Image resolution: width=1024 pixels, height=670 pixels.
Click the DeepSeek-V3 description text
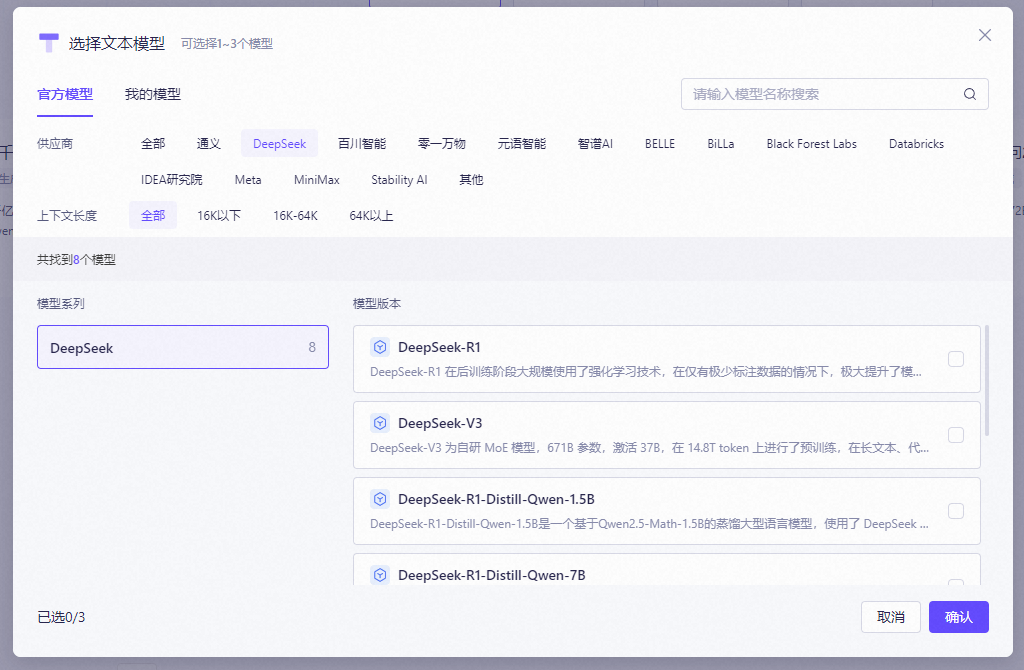pyautogui.click(x=649, y=447)
